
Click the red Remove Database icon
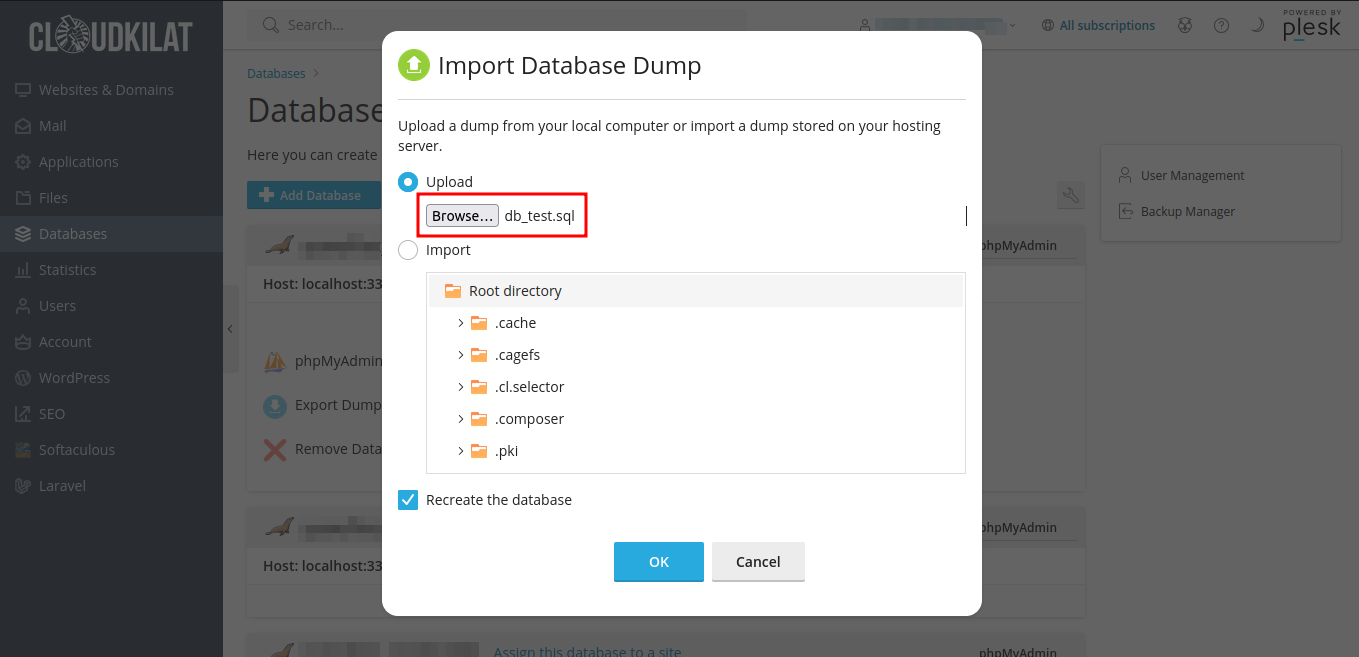tap(275, 450)
